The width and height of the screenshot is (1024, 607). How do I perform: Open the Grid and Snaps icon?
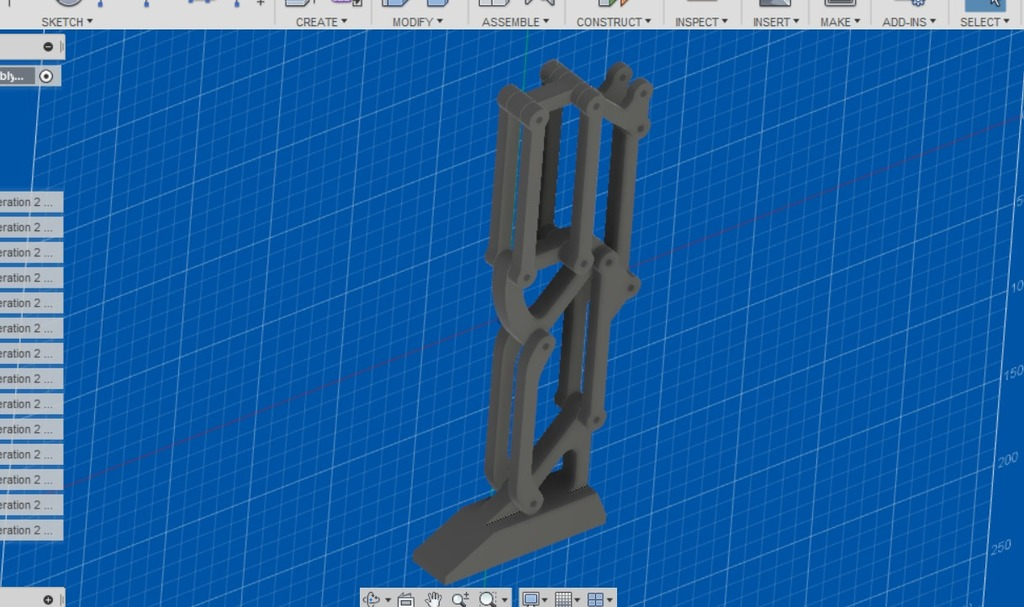click(563, 599)
